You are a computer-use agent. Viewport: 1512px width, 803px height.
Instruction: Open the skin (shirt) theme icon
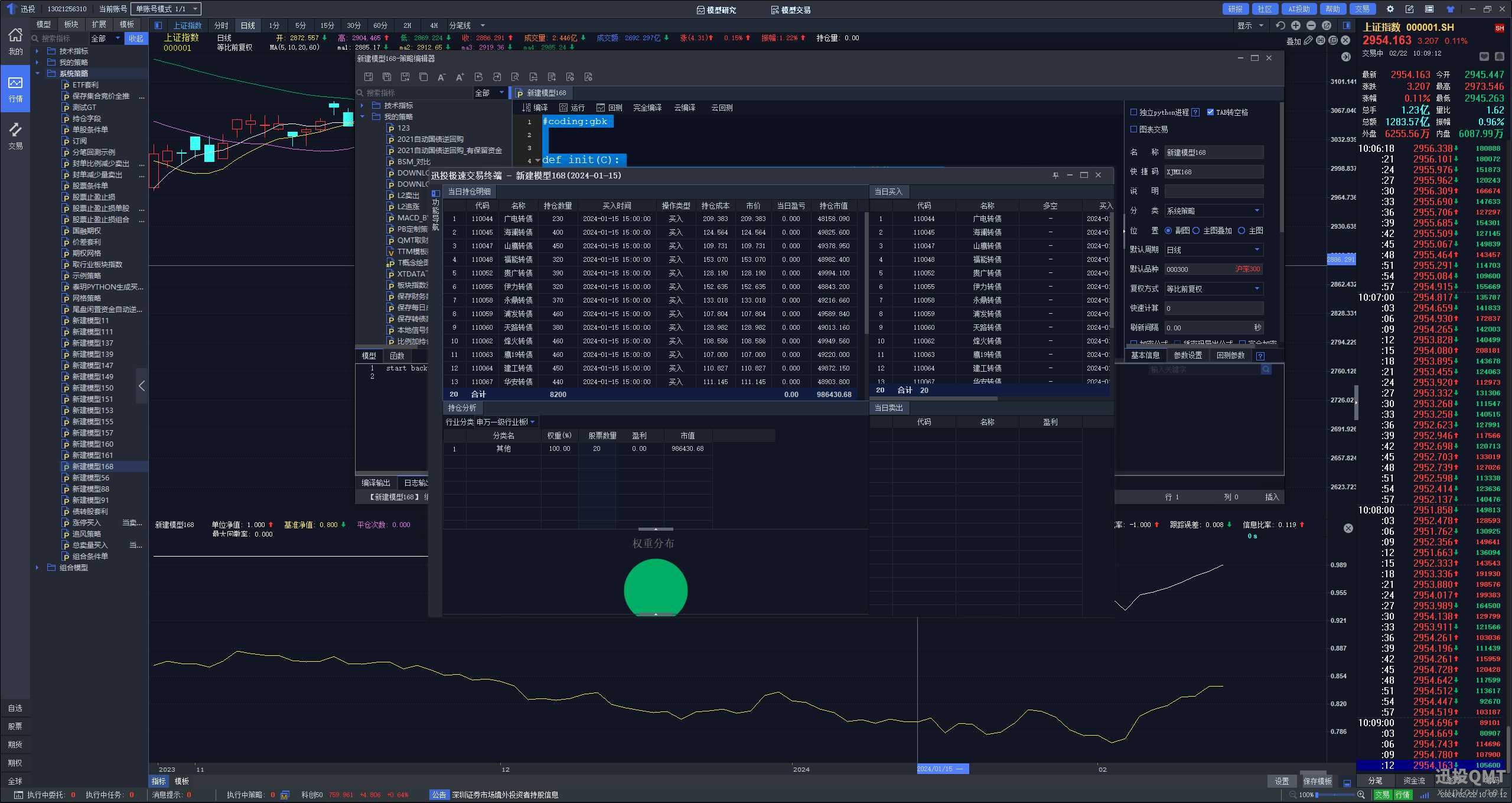pyautogui.click(x=1451, y=9)
